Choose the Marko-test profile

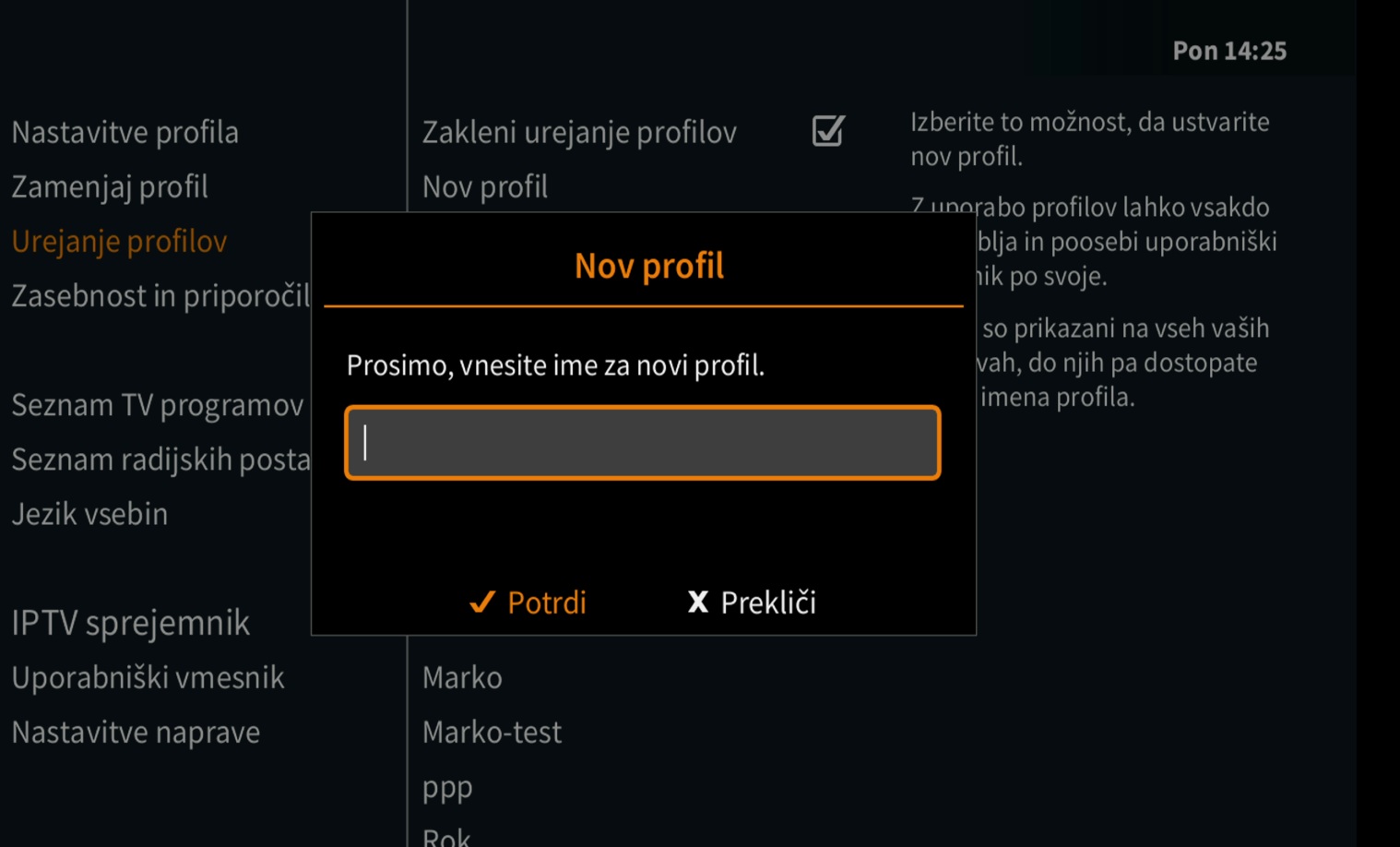click(x=492, y=733)
